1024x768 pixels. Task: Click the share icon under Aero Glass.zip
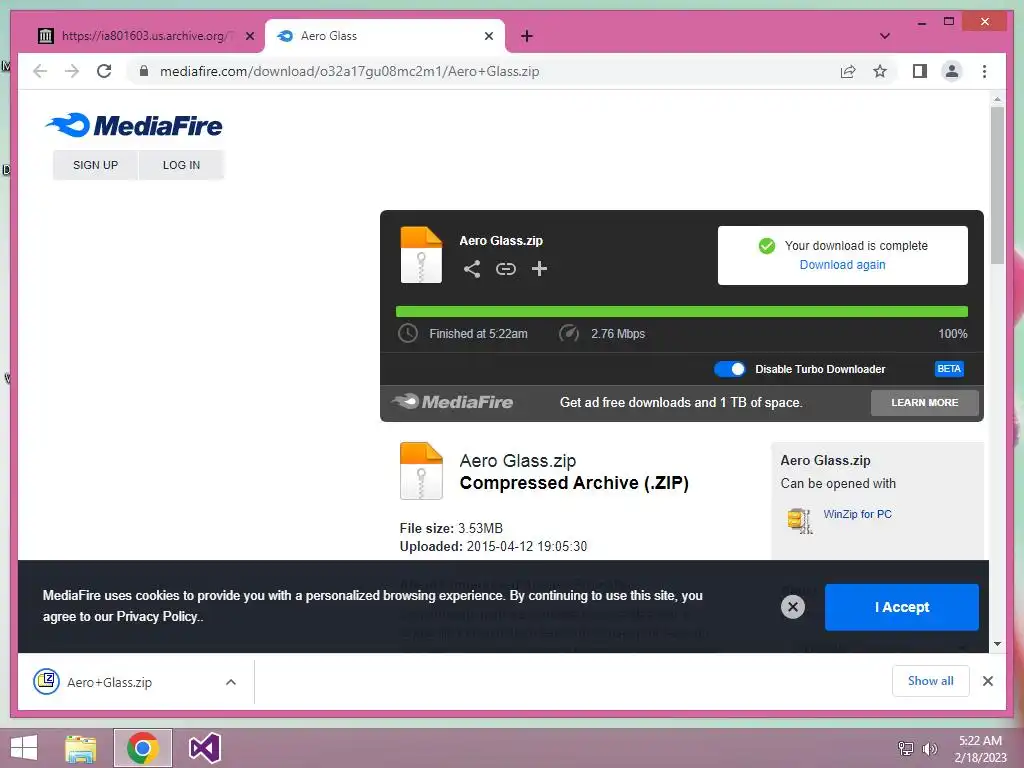(x=472, y=269)
